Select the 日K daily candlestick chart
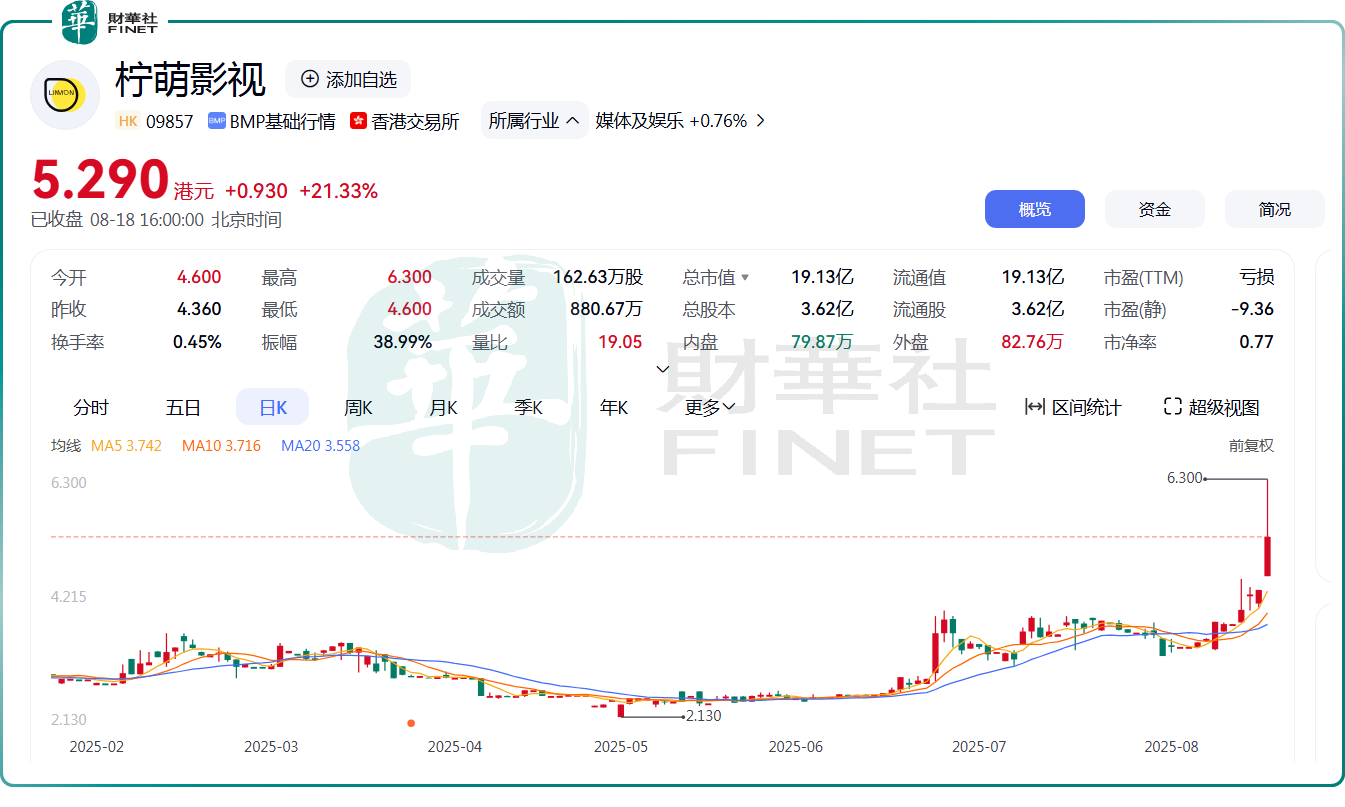Screen dimensions: 1345x807 [273, 407]
